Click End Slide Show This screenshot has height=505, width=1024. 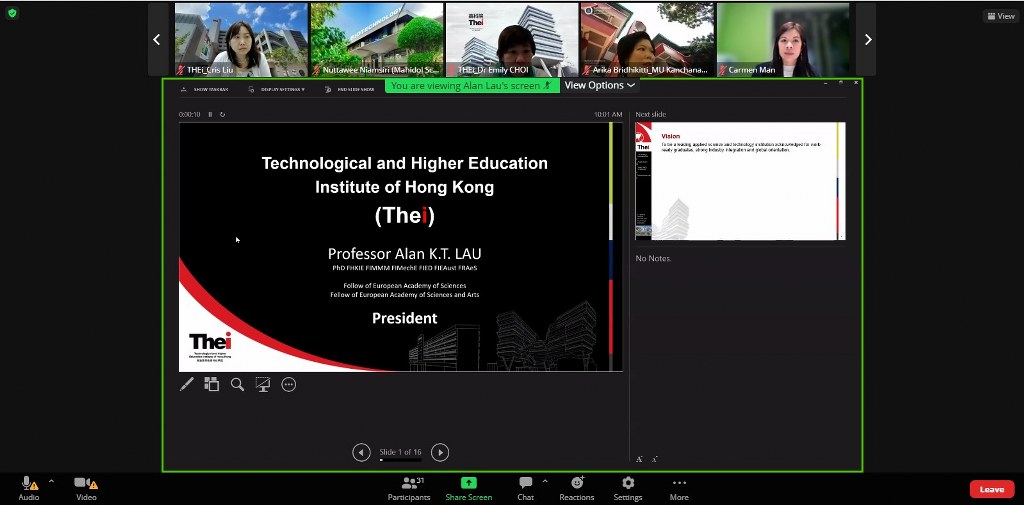tap(349, 90)
